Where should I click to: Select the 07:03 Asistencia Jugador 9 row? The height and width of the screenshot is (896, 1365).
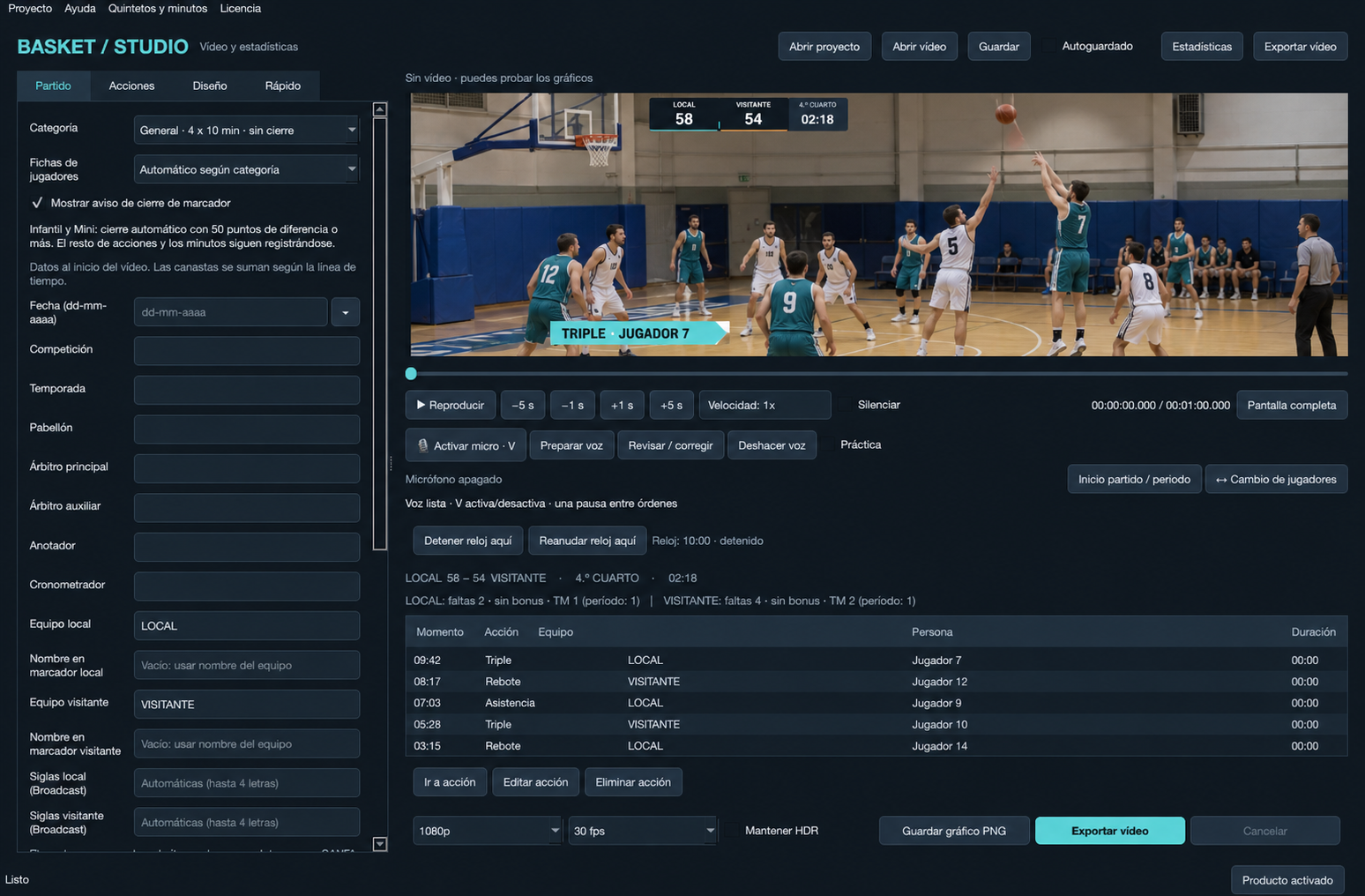coord(876,703)
